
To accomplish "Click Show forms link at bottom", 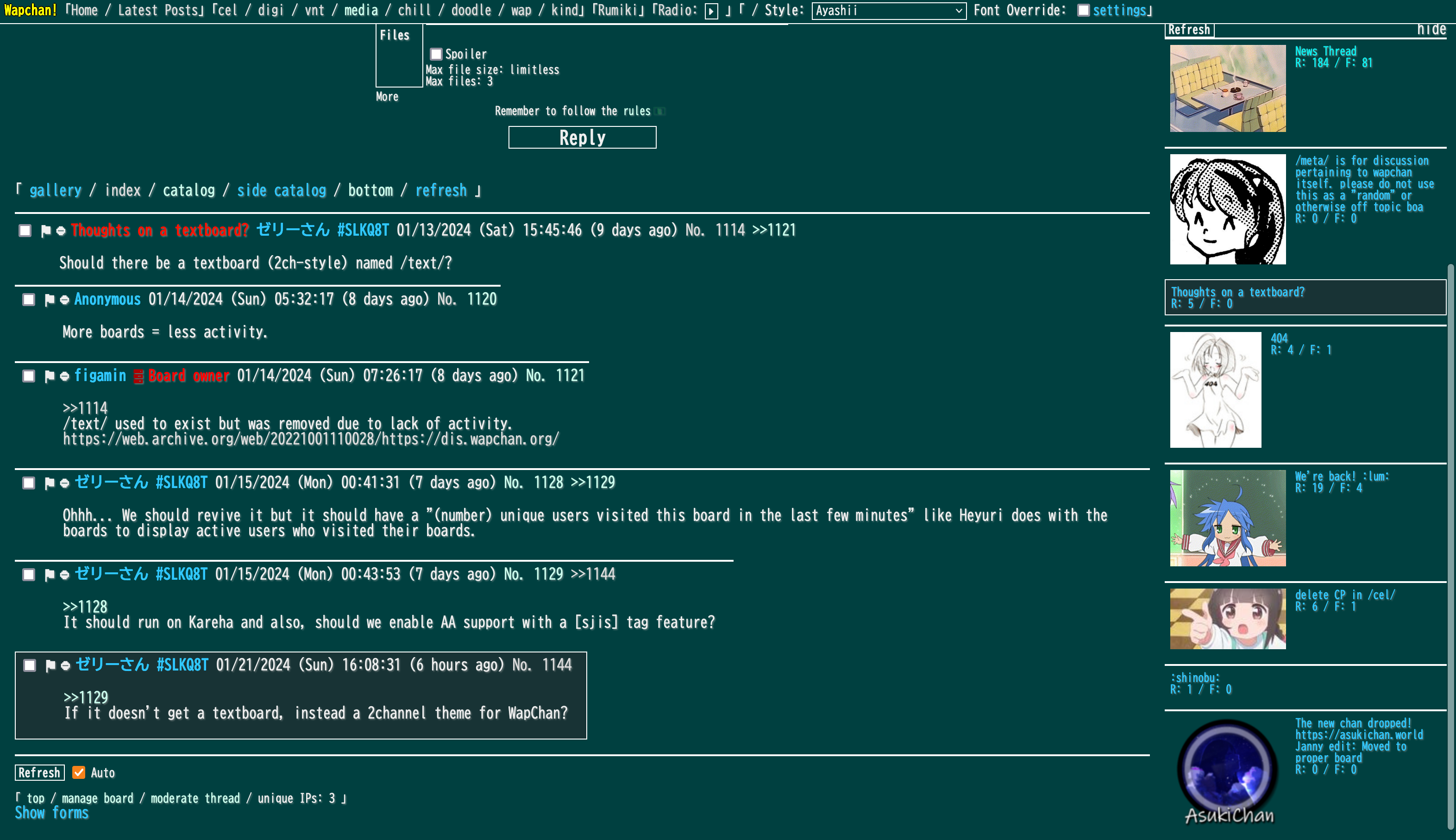I will (x=52, y=813).
